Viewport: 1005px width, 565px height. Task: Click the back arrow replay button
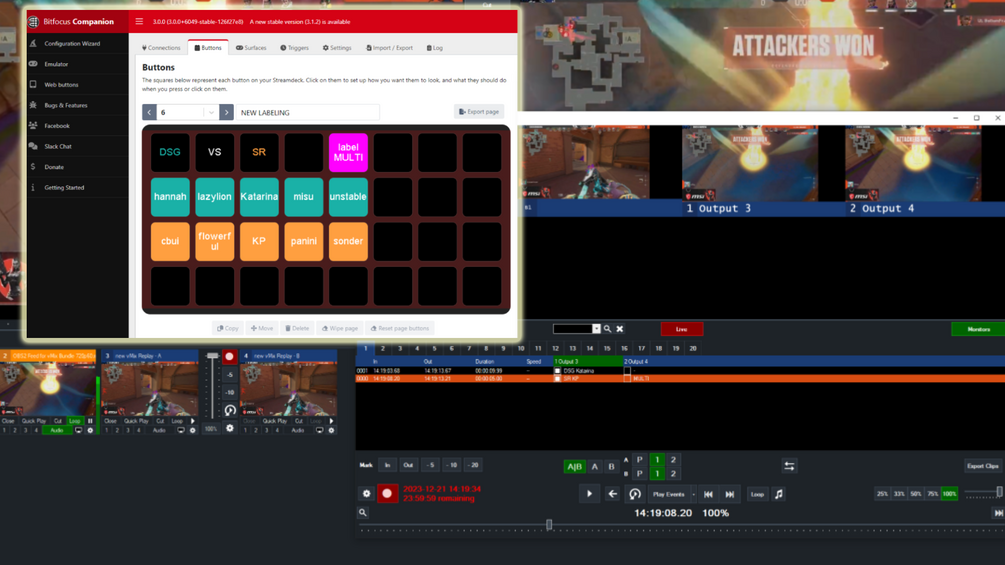[x=612, y=494]
